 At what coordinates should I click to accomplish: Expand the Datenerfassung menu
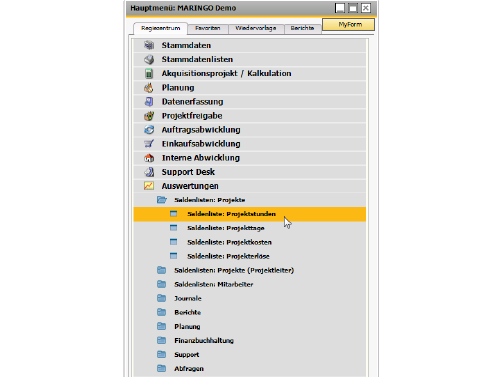(250, 101)
